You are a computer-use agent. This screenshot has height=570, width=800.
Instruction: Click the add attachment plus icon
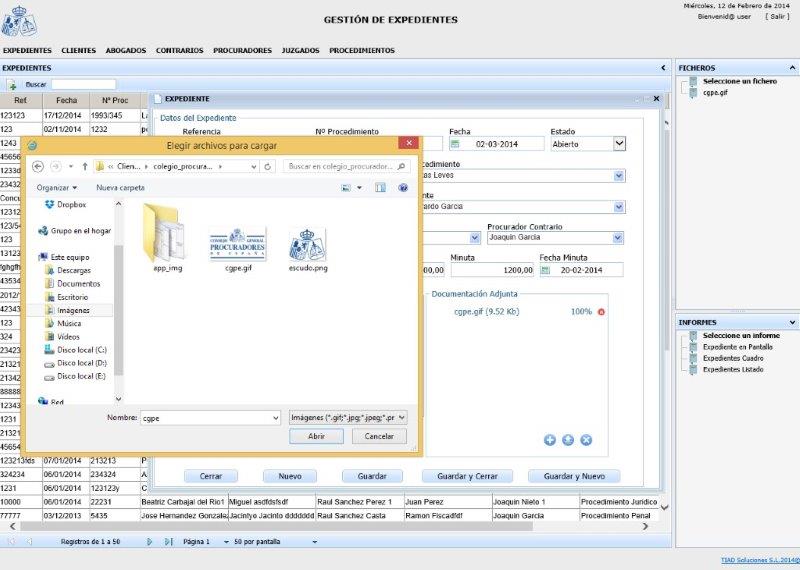pos(550,440)
